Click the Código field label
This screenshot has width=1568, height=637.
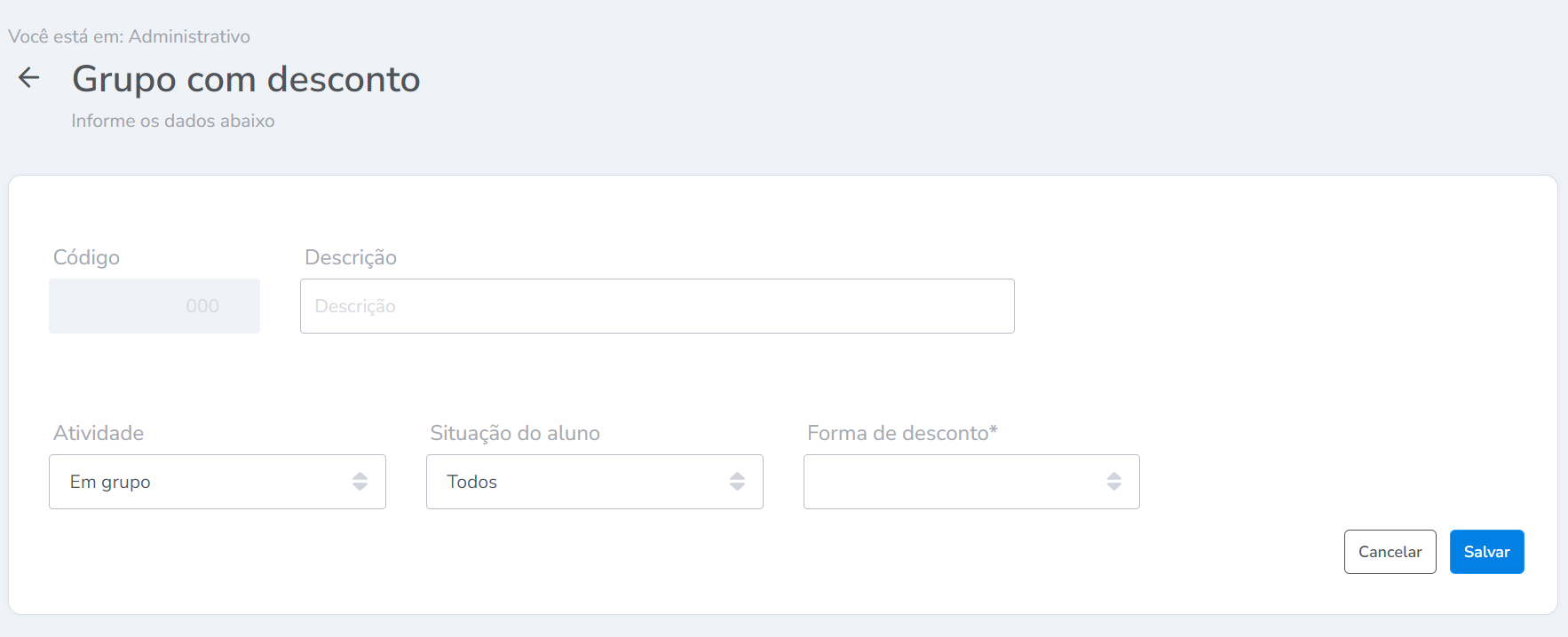(x=86, y=257)
